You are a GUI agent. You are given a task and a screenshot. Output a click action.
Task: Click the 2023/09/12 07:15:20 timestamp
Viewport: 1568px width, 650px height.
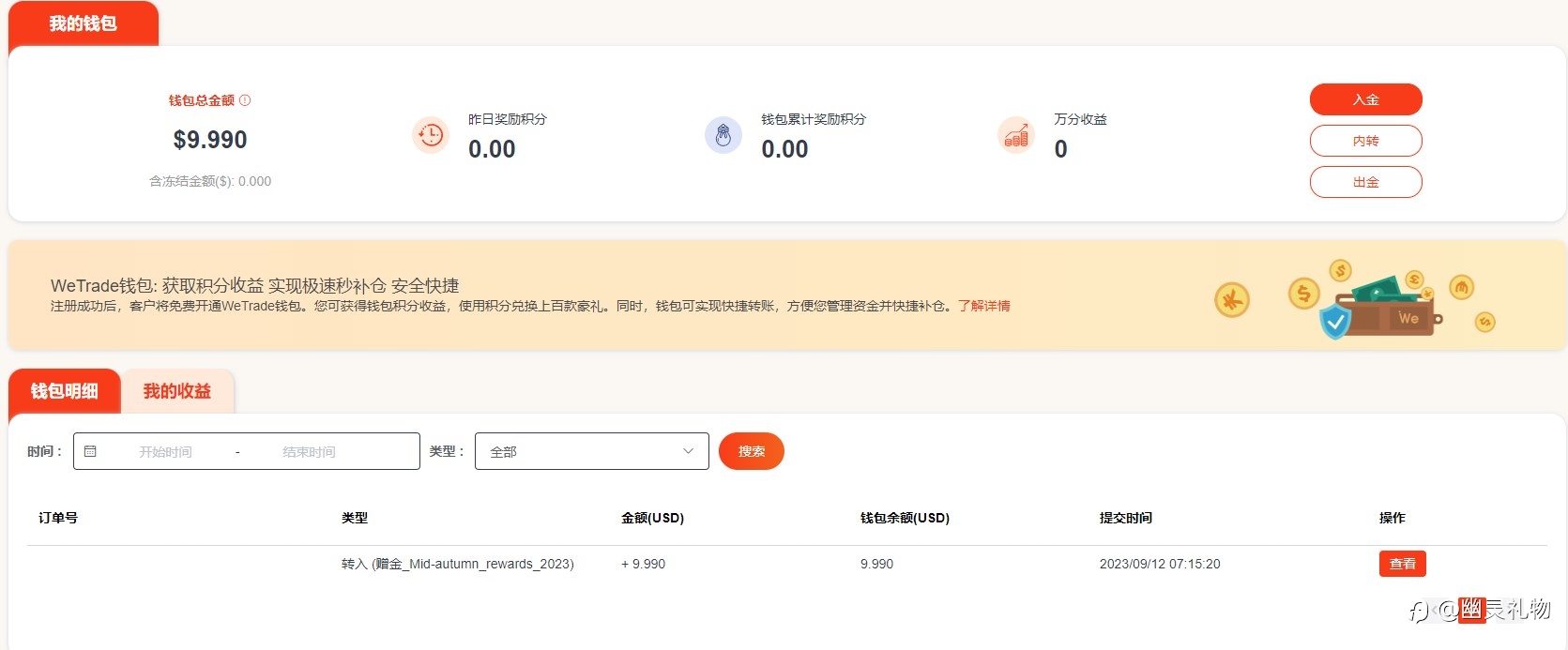tap(1160, 564)
